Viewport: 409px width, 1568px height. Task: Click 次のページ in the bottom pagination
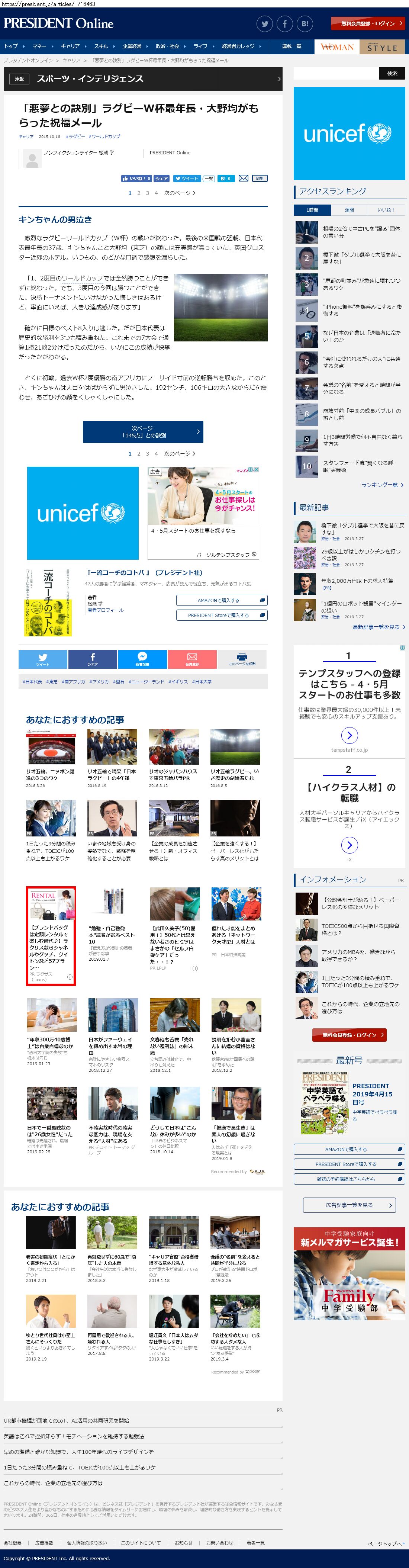(x=180, y=453)
